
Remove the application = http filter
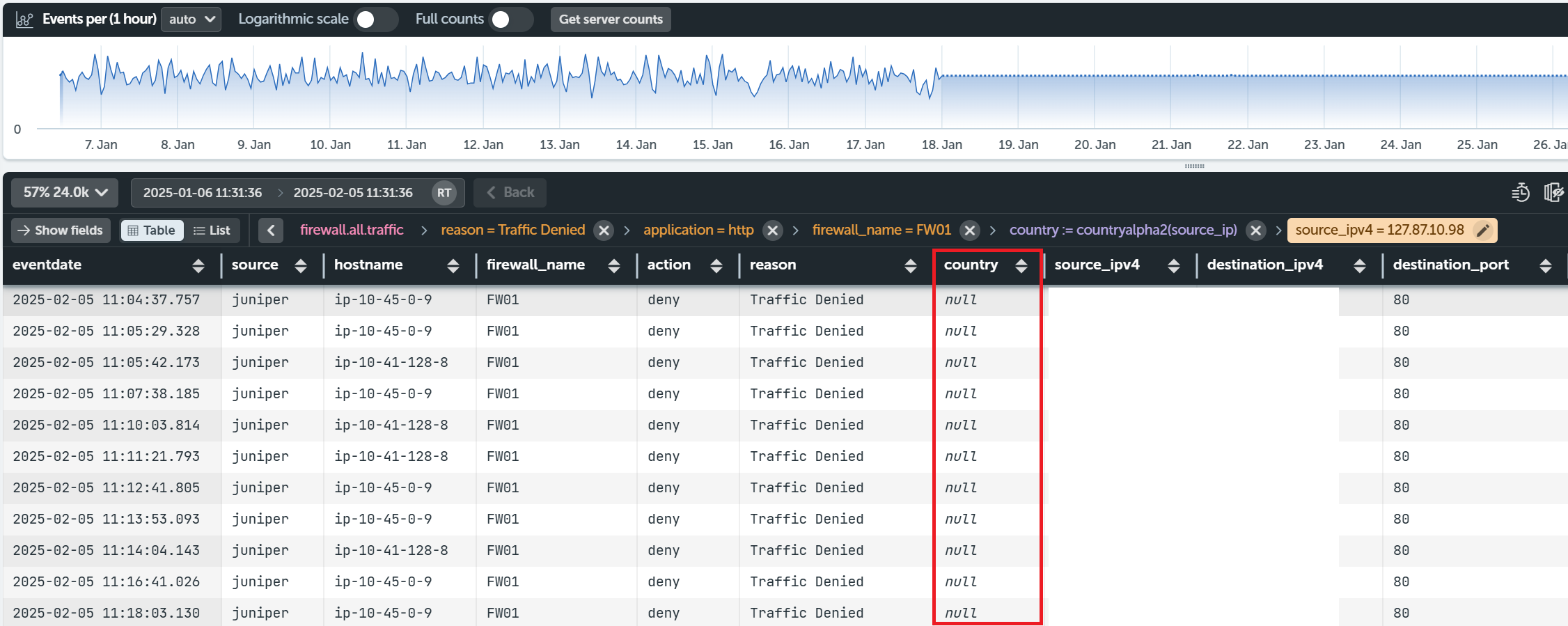(x=772, y=230)
